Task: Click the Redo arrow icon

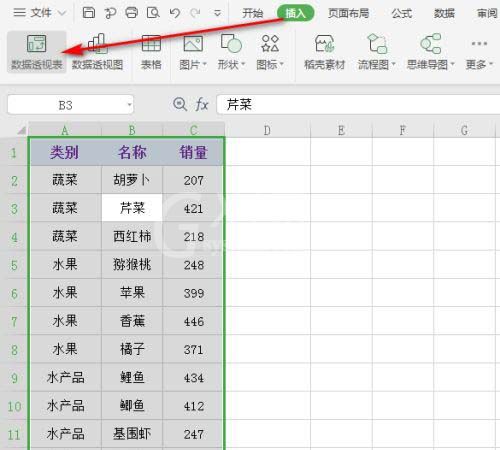Action: 195,13
